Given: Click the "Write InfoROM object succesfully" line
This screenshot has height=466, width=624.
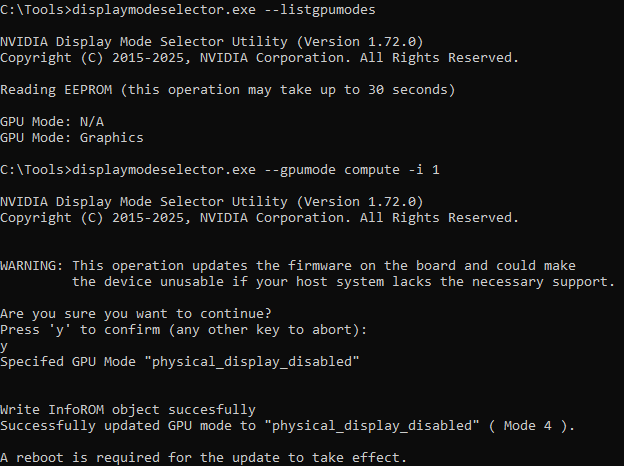Looking at the screenshot, I should click(x=128, y=410).
